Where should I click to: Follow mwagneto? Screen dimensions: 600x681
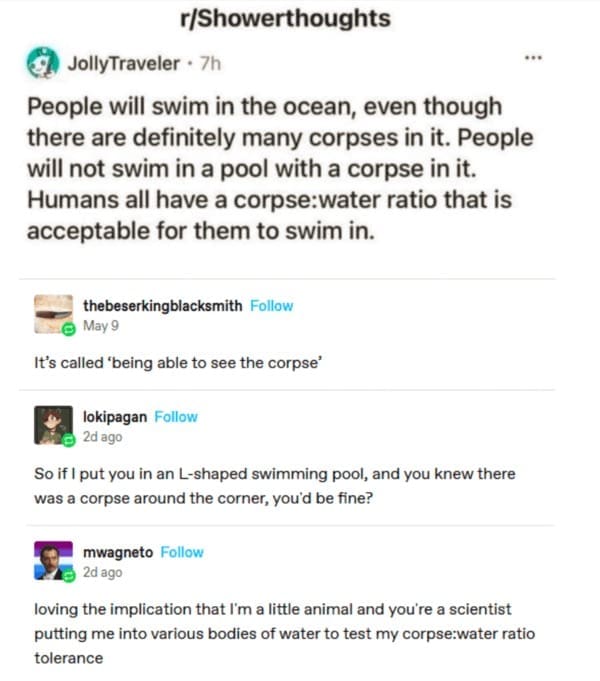[182, 552]
